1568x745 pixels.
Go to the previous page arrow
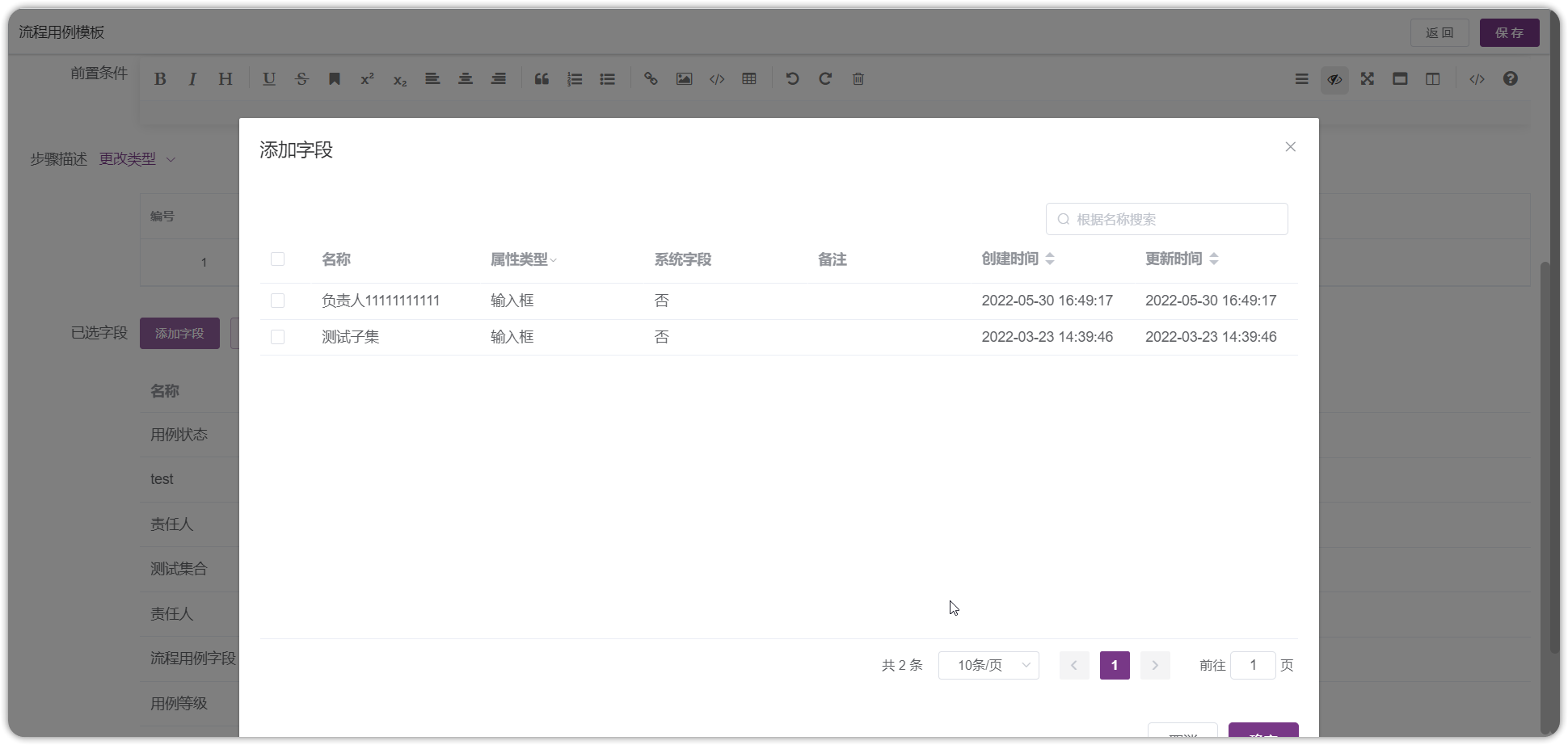pyautogui.click(x=1074, y=665)
